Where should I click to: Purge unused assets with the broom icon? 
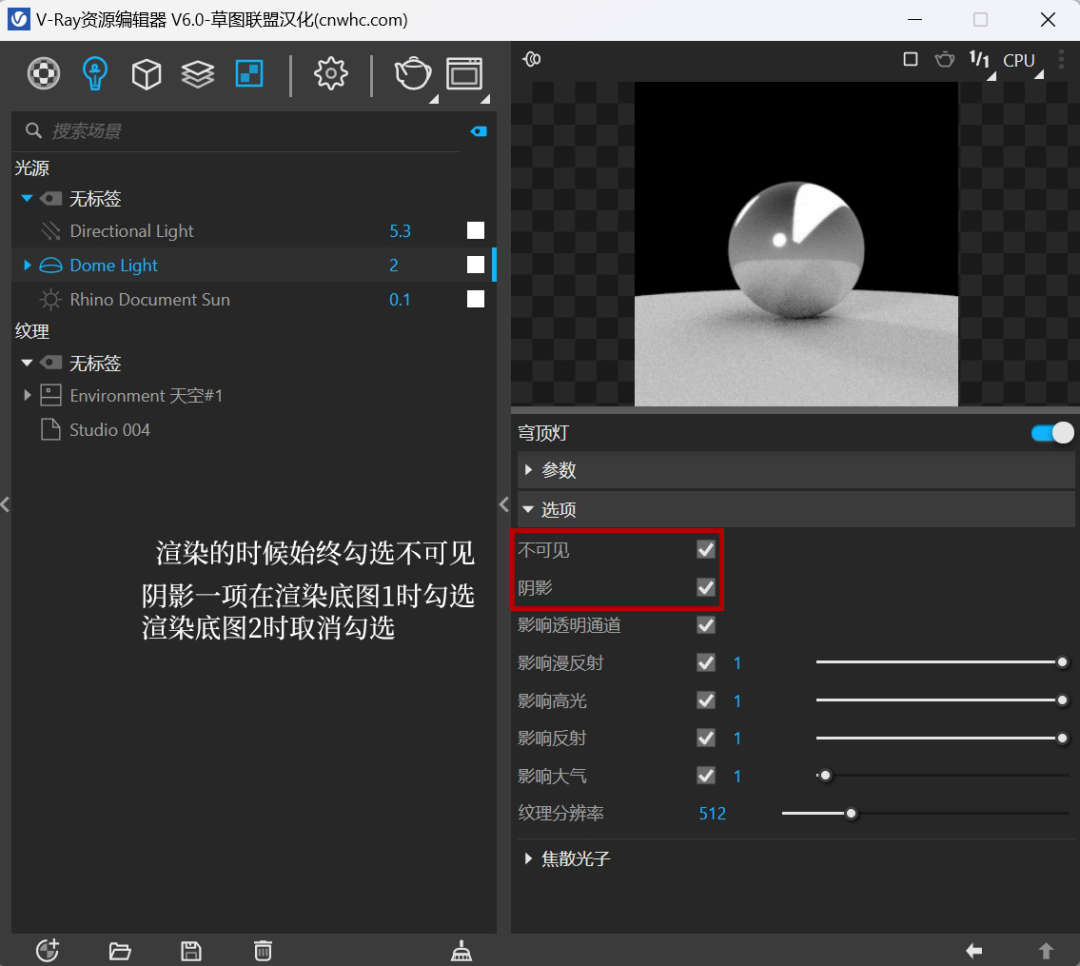click(x=461, y=950)
